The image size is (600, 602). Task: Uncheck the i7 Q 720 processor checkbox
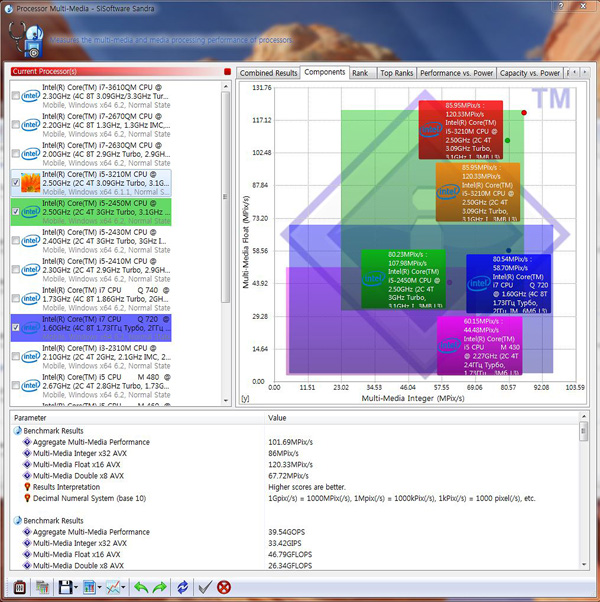pos(16,327)
